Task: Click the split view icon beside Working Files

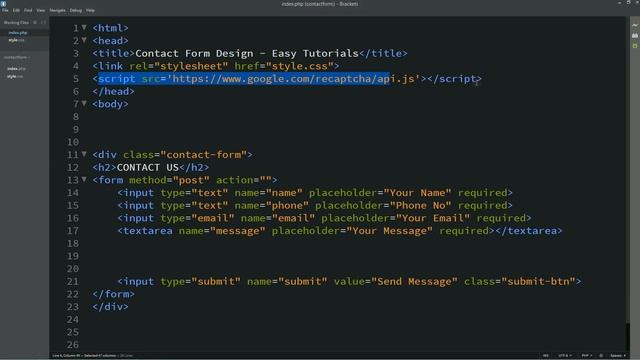Action: tap(43, 22)
